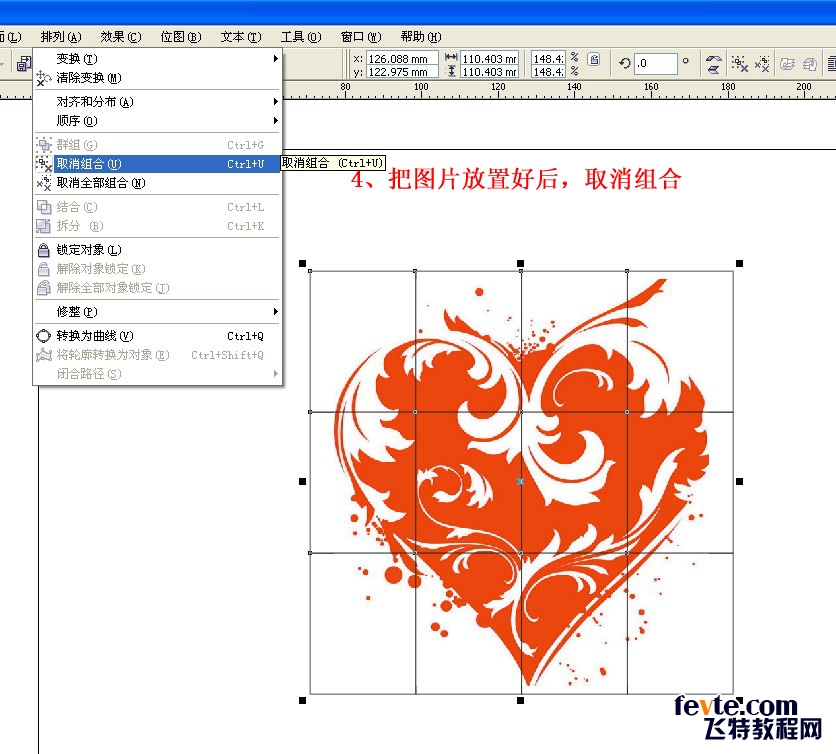Select 清除变换(M) in the menu
This screenshot has height=754, width=836.
157,78
